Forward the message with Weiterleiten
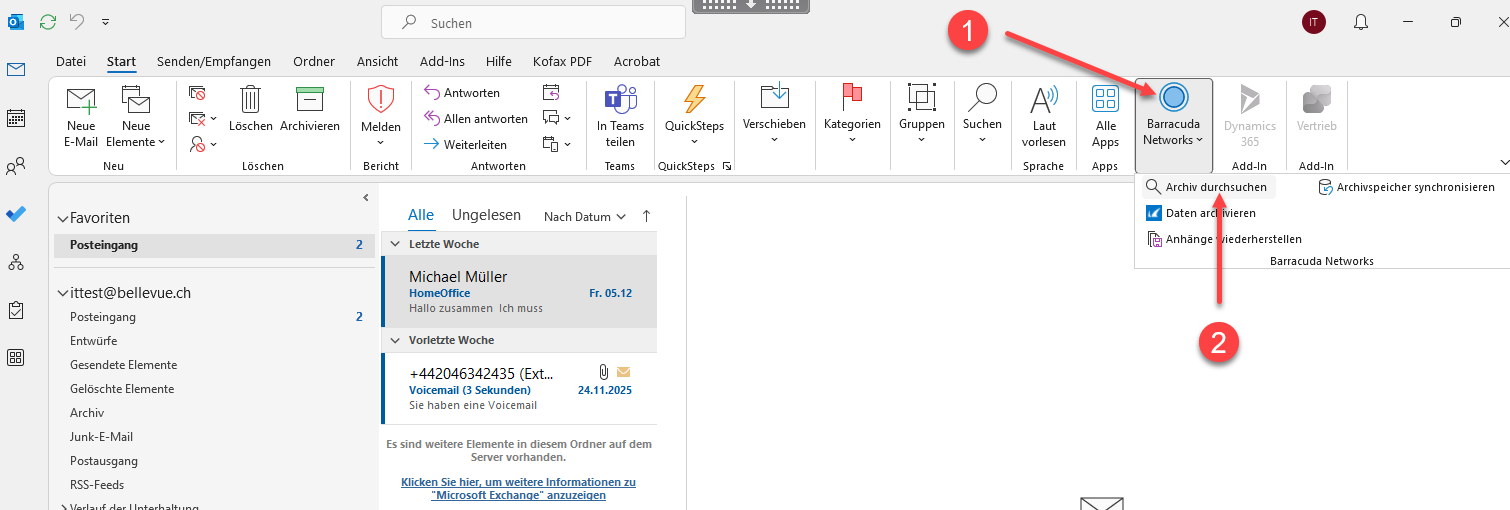 coord(465,145)
